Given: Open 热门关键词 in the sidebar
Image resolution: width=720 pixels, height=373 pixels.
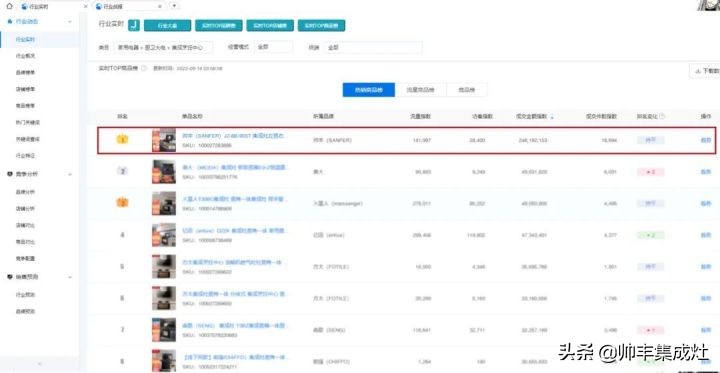Looking at the screenshot, I should [28, 123].
